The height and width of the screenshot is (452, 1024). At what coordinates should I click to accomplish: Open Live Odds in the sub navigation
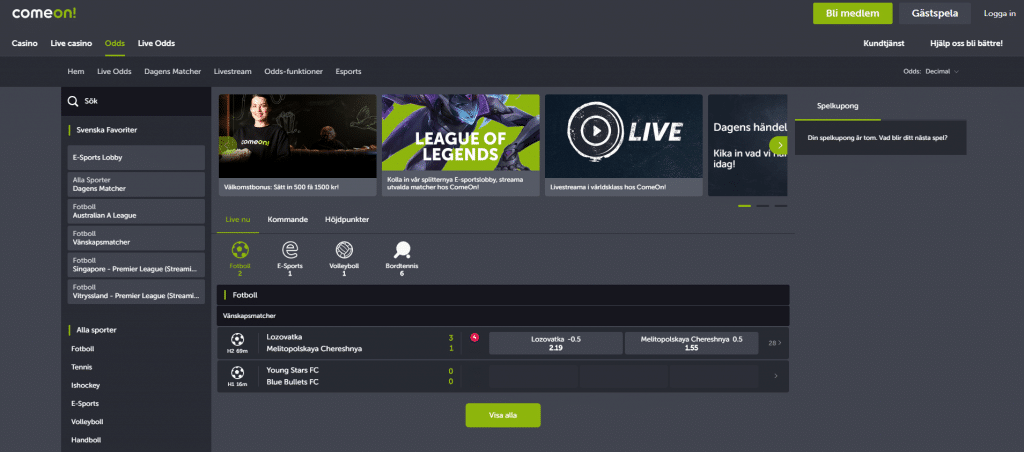[114, 72]
